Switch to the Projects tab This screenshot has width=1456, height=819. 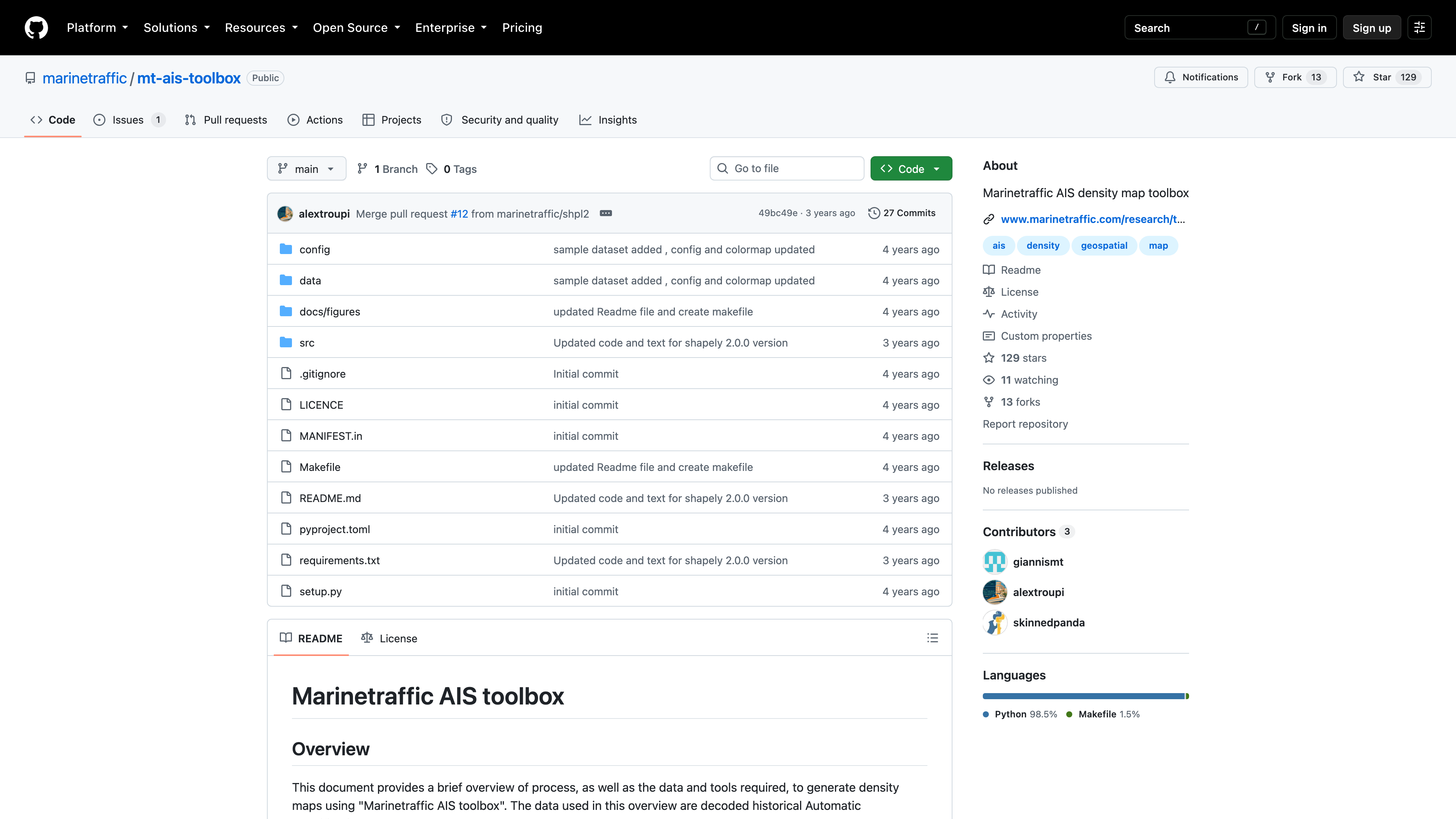[392, 120]
